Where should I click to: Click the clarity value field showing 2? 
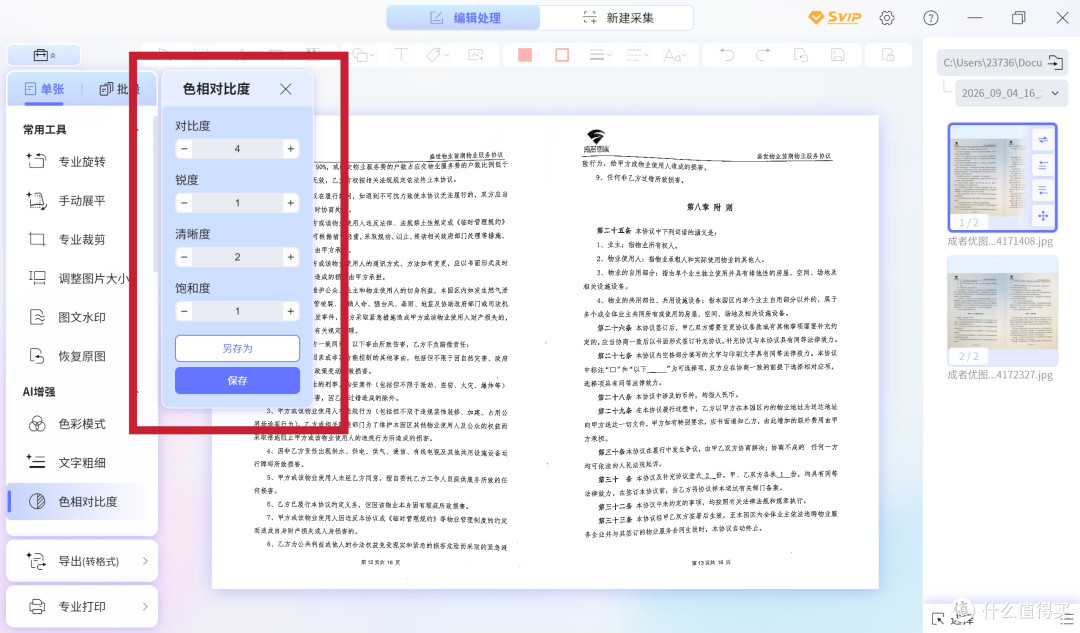238,257
